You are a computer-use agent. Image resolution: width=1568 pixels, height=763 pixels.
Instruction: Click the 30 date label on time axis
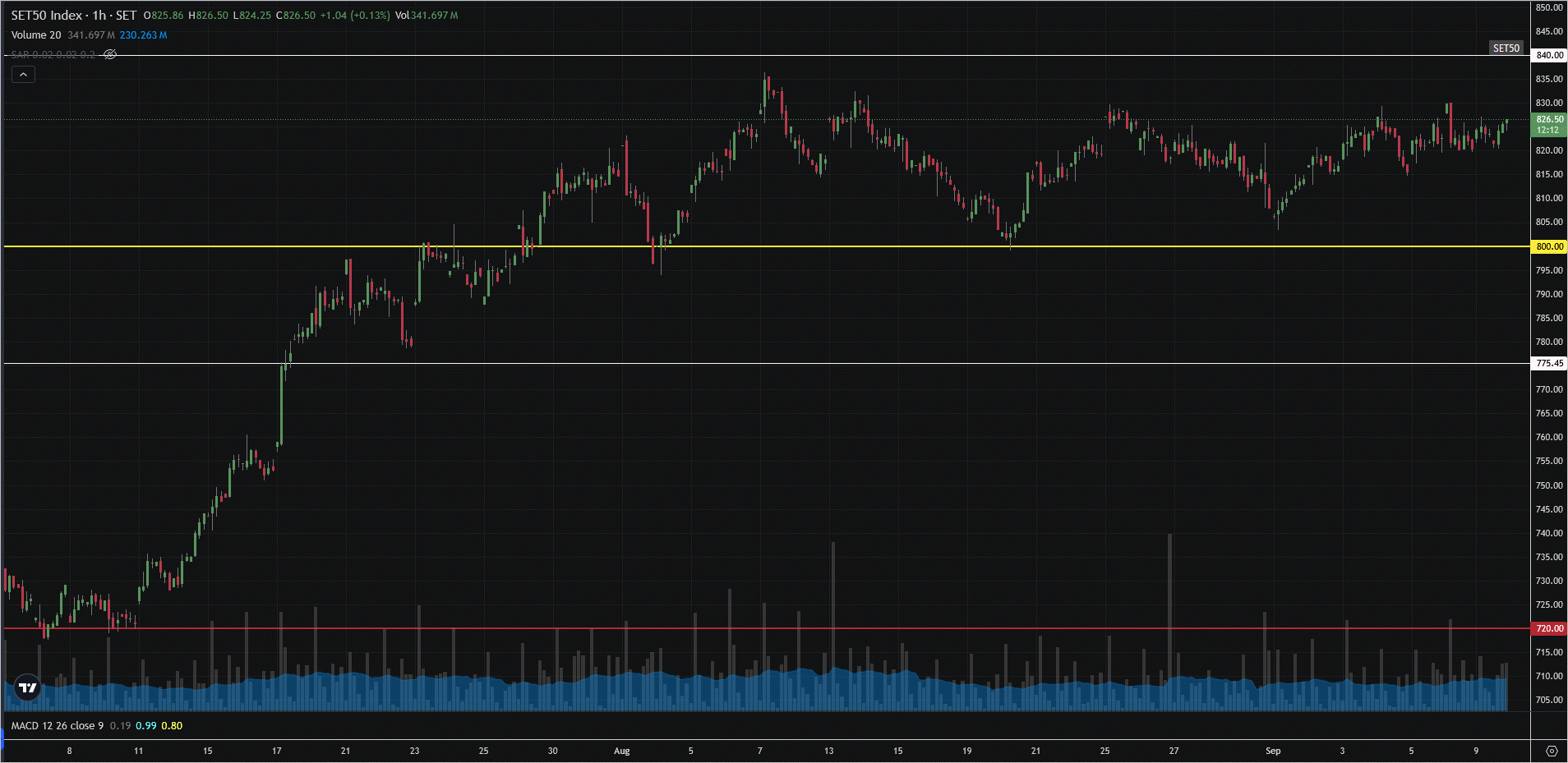pos(552,751)
